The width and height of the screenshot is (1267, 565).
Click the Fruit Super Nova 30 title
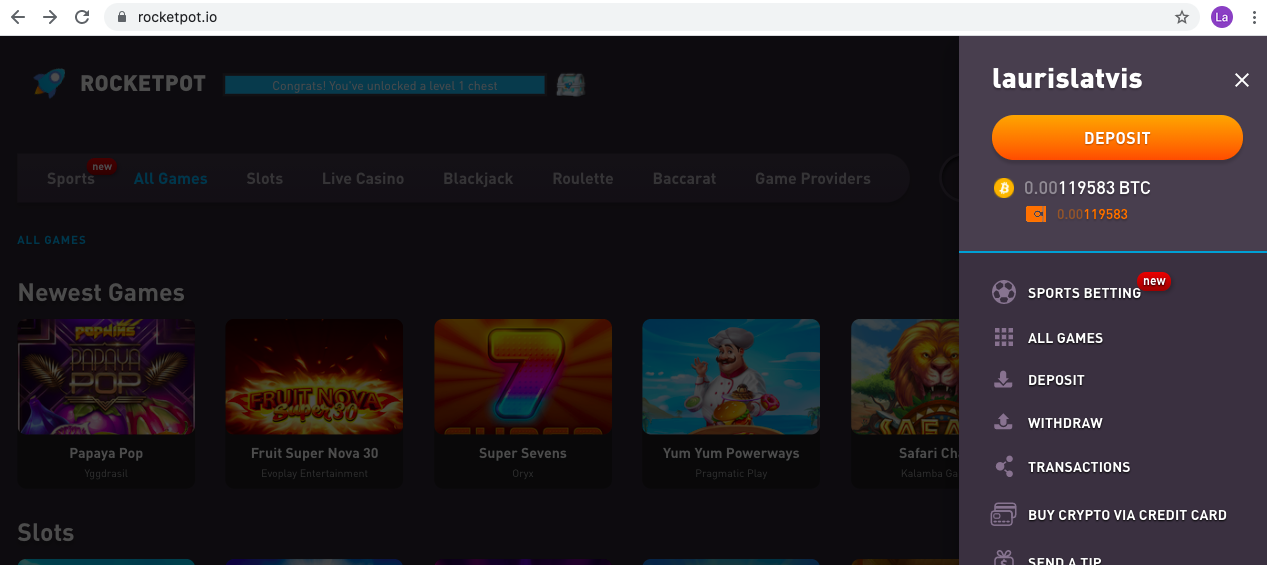[314, 453]
